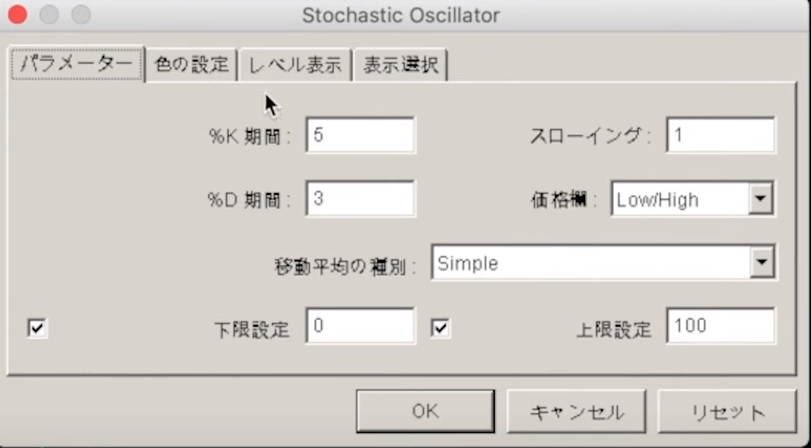This screenshot has height=448, width=811.
Task: Switch to the 色の設定 tab
Action: point(191,65)
